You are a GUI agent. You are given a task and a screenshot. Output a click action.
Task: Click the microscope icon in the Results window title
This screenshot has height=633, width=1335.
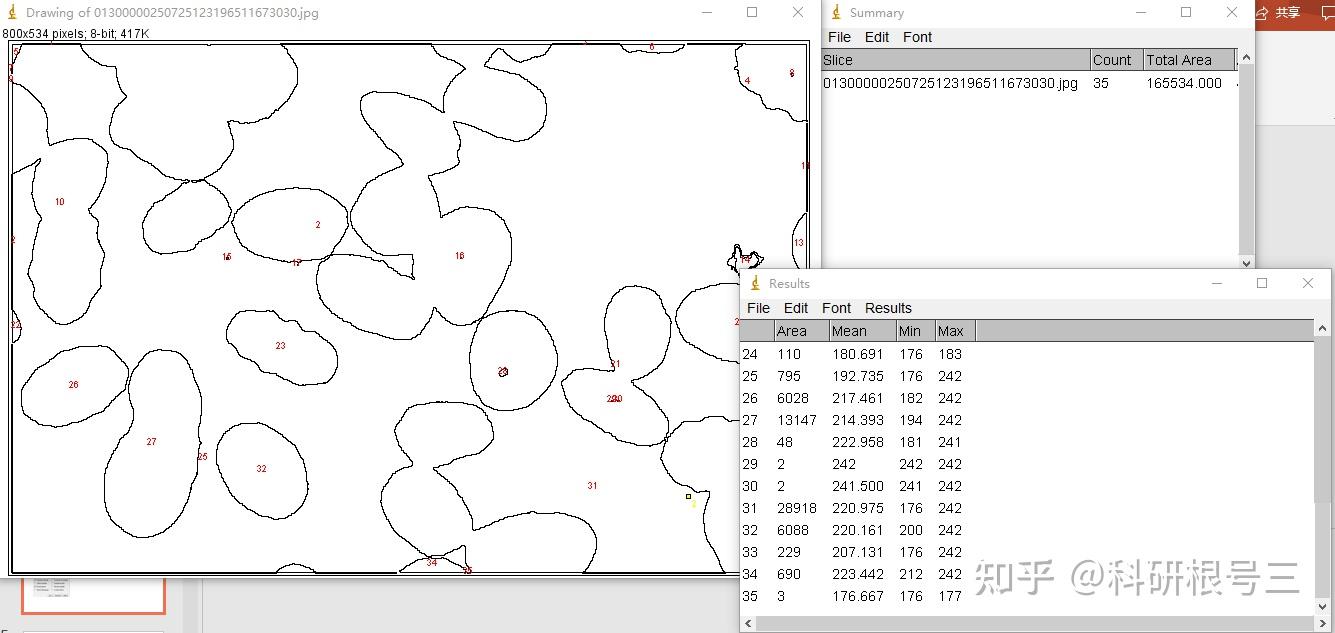coord(755,284)
